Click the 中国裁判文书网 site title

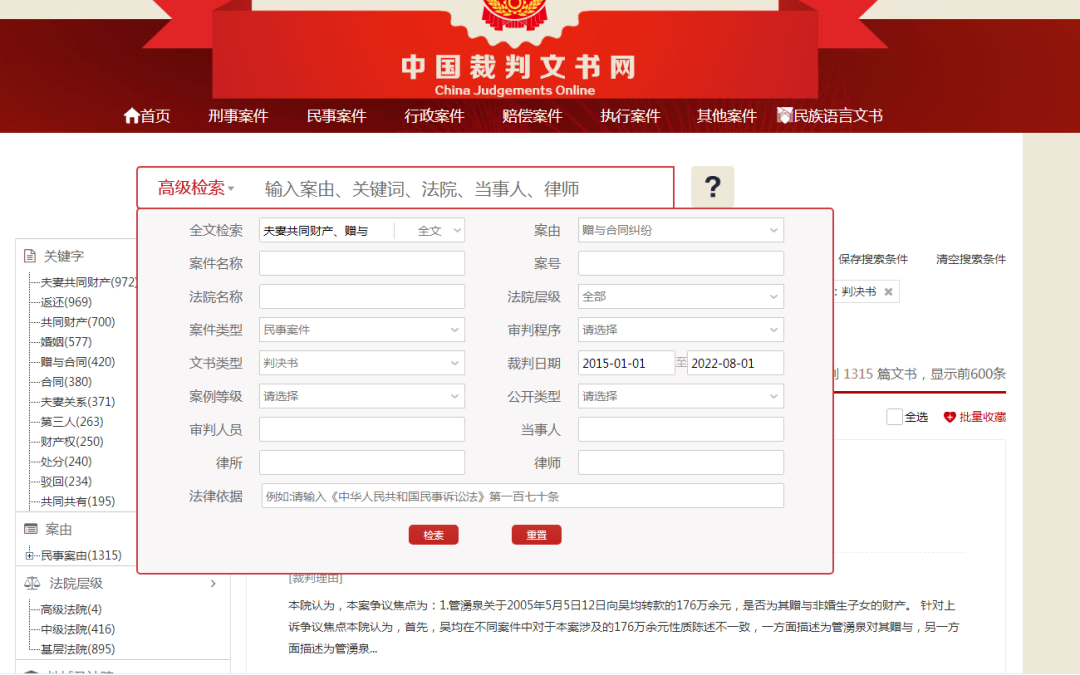tap(518, 68)
